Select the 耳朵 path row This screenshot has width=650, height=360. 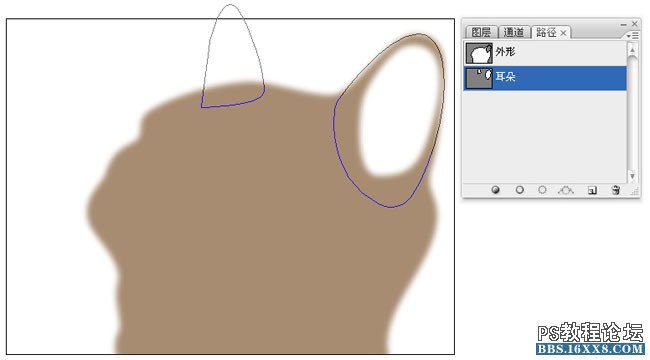(x=545, y=78)
